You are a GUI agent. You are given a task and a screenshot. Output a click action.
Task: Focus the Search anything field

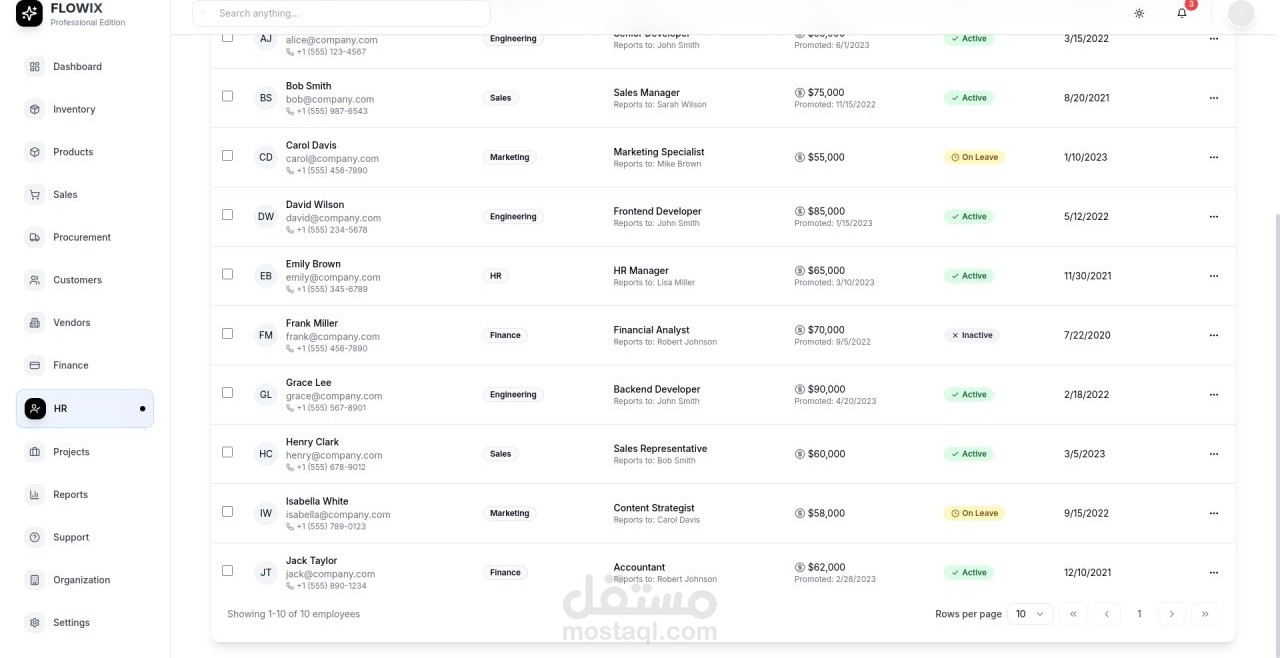(341, 13)
